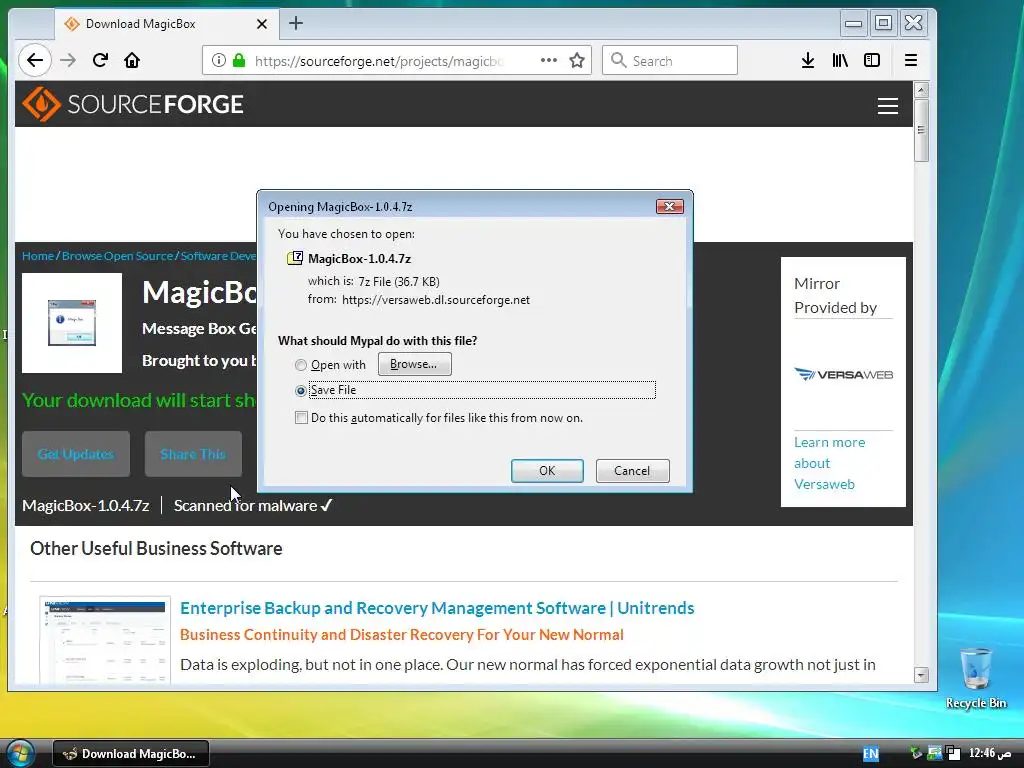Screen dimensions: 1024x768
Task: Click the MagicBox-1.0.4.7z file icon in dialog
Action: [x=295, y=258]
